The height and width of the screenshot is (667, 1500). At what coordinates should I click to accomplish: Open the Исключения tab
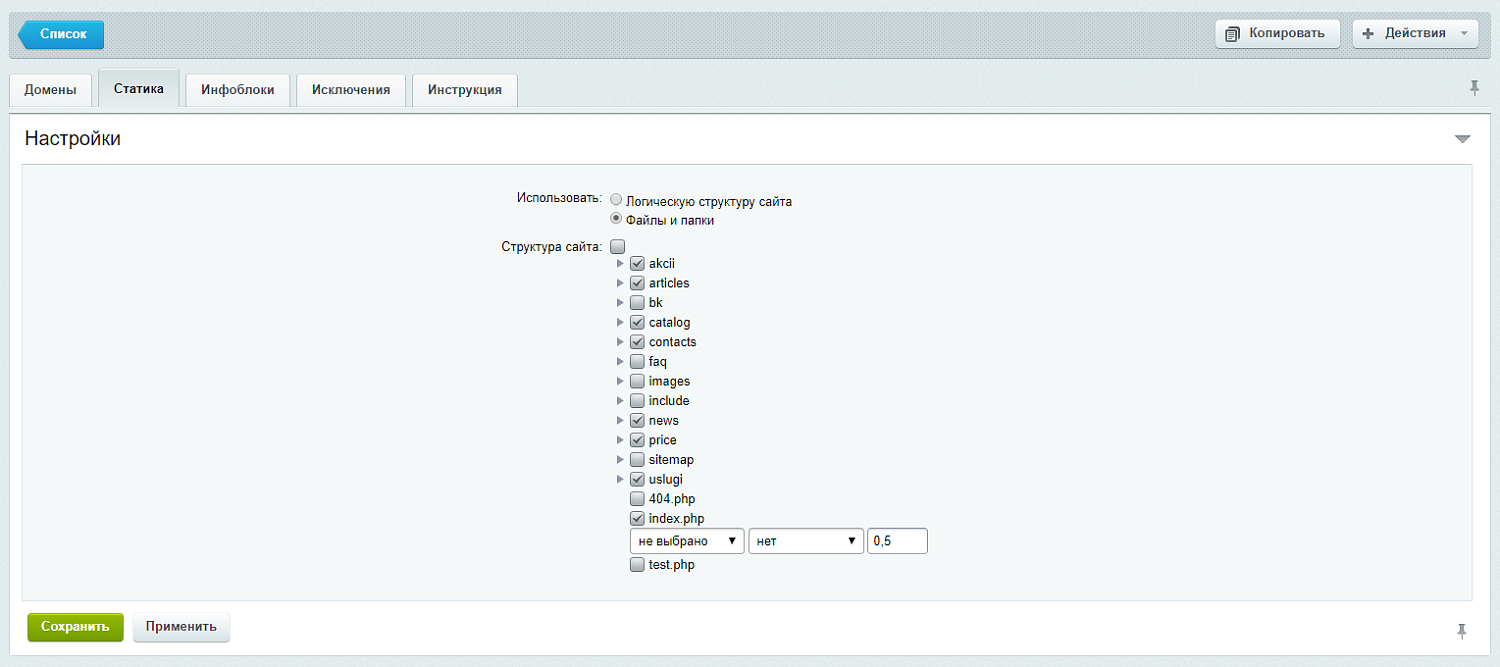click(351, 89)
